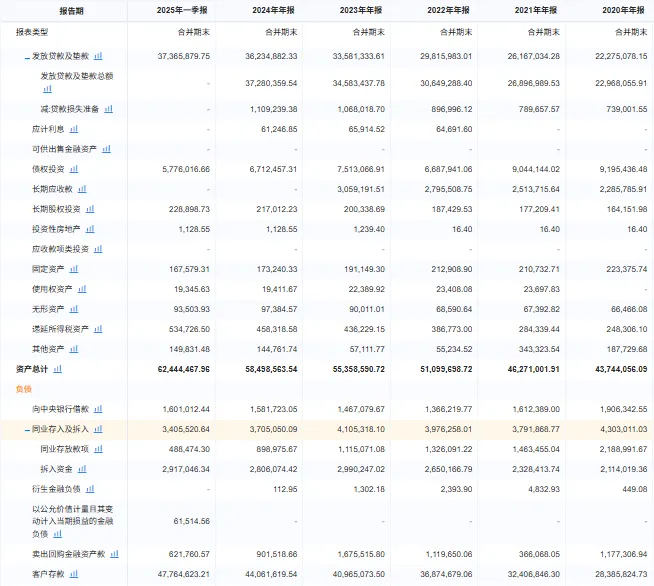Select the 2022年年报 column header

pyautogui.click(x=448, y=10)
